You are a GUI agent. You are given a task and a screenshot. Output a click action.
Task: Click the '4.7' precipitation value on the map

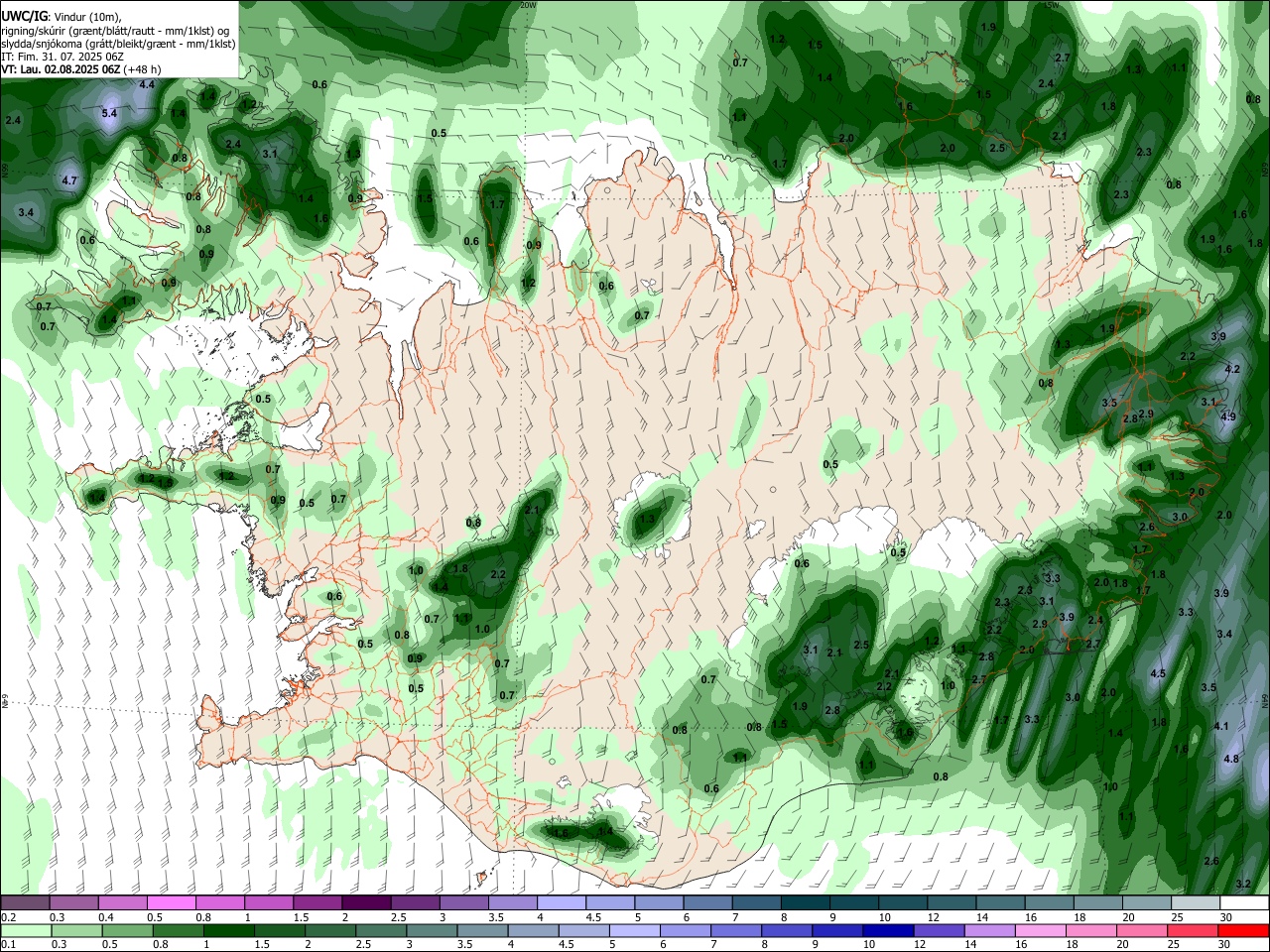pos(69,181)
